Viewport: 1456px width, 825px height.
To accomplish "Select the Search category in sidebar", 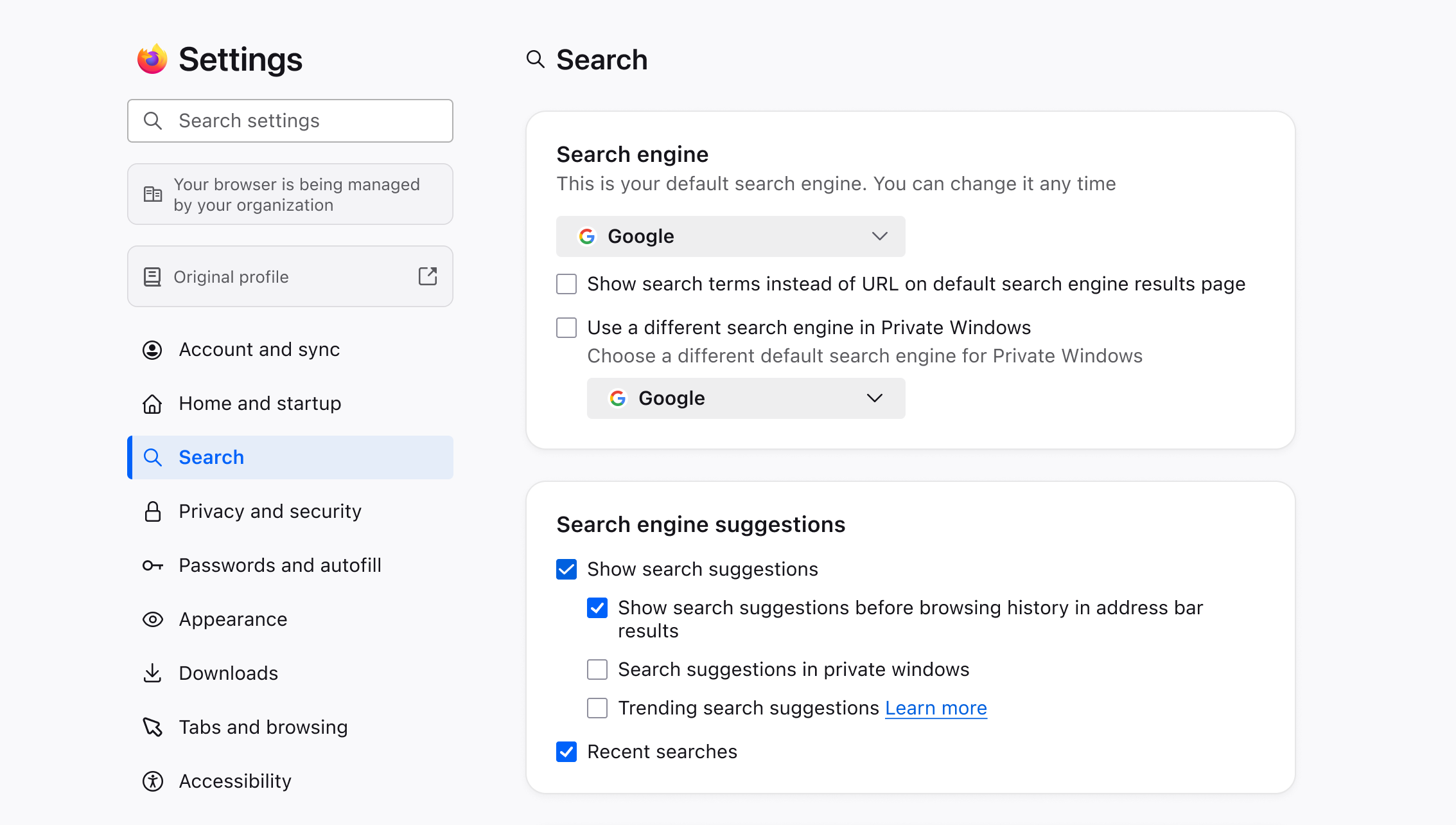I will (x=290, y=457).
